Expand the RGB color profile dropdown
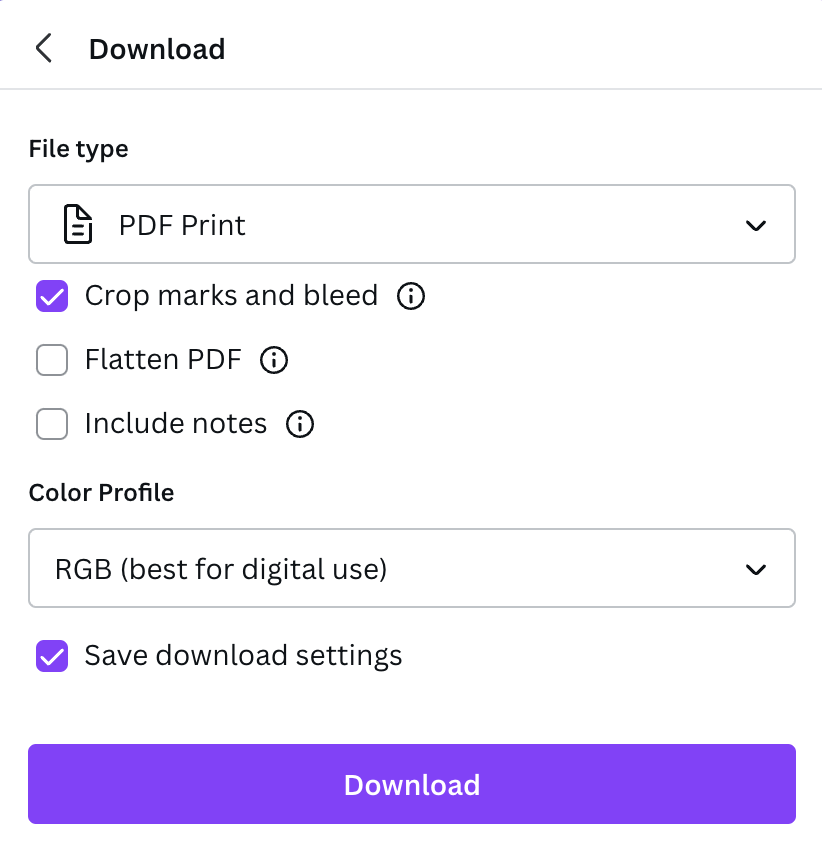The height and width of the screenshot is (850, 822). click(412, 568)
